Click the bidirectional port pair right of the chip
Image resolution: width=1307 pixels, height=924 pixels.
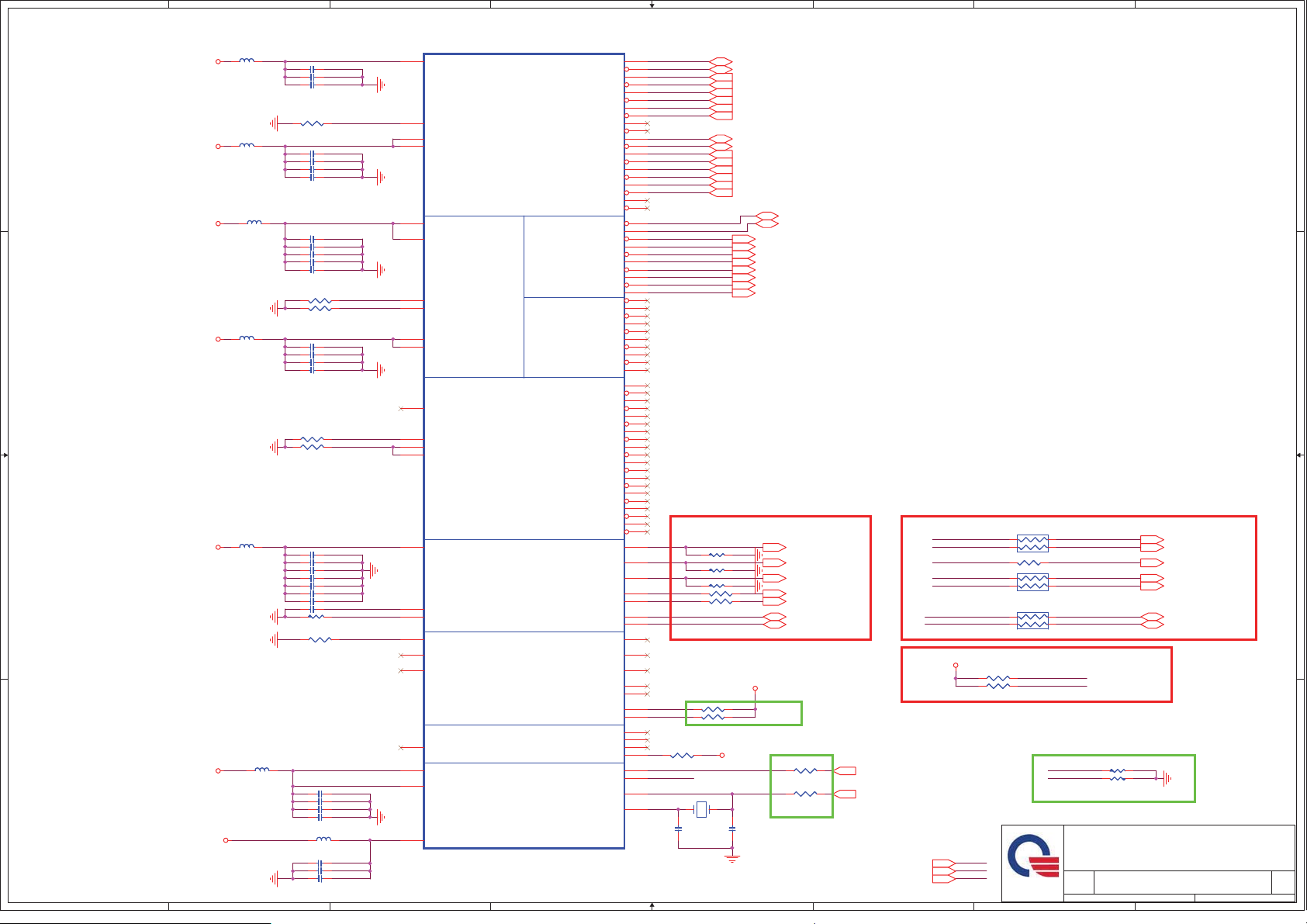pos(766,220)
